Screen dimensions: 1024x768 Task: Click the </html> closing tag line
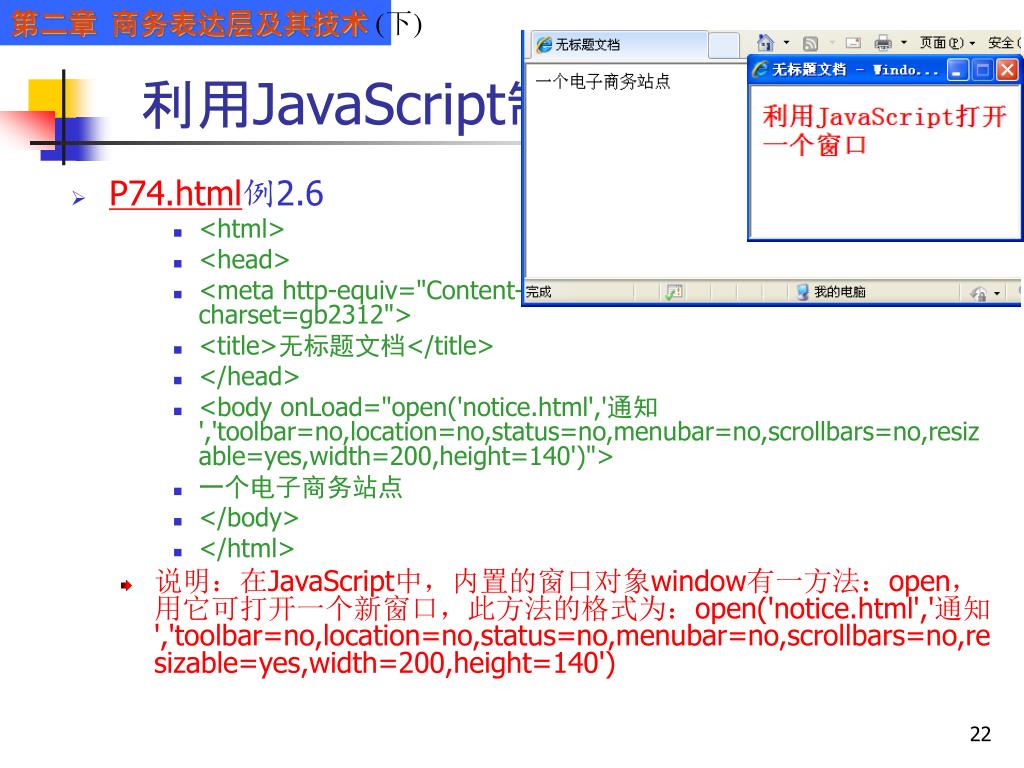[x=247, y=549]
